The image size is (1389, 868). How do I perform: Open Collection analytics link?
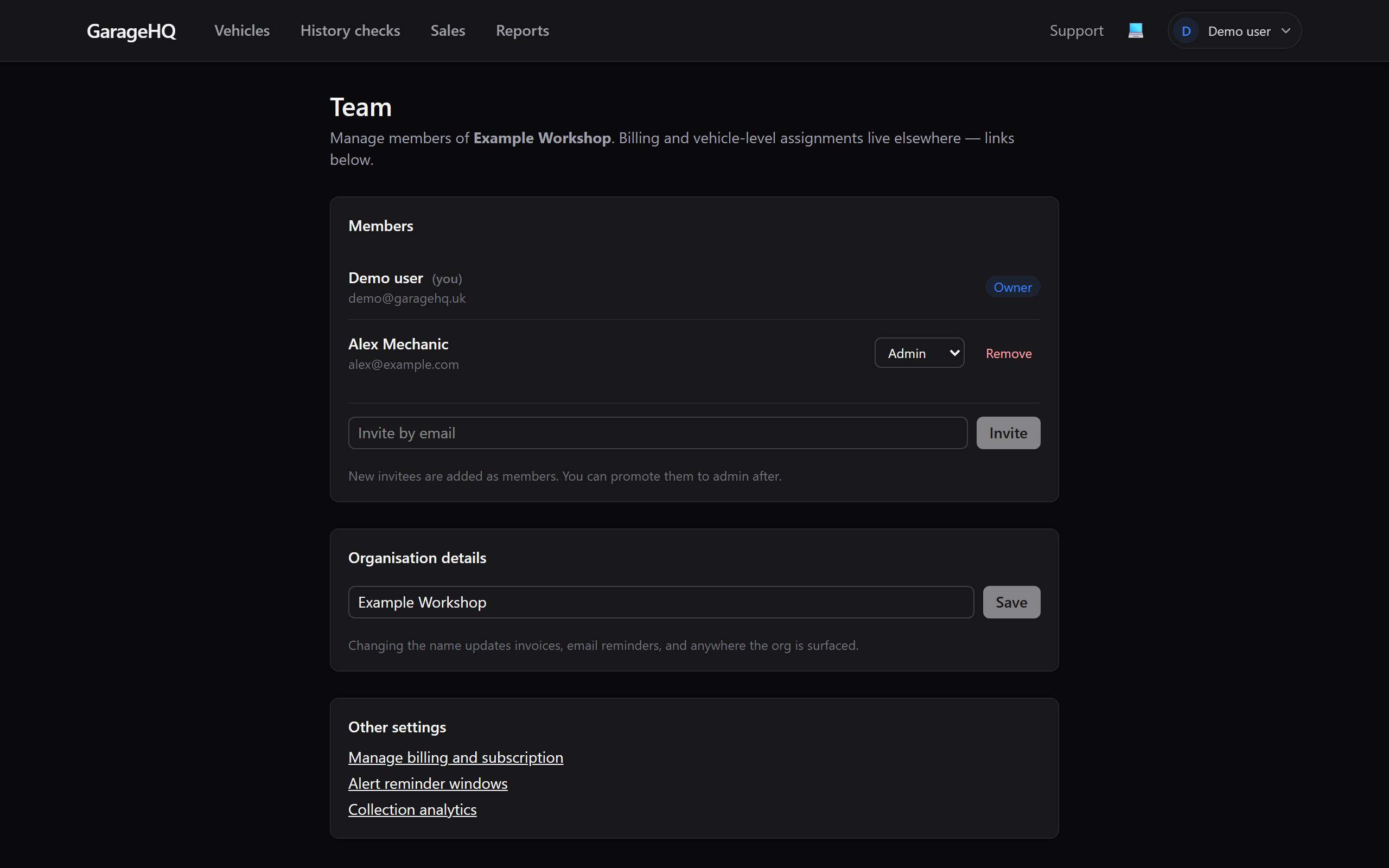[x=412, y=809]
